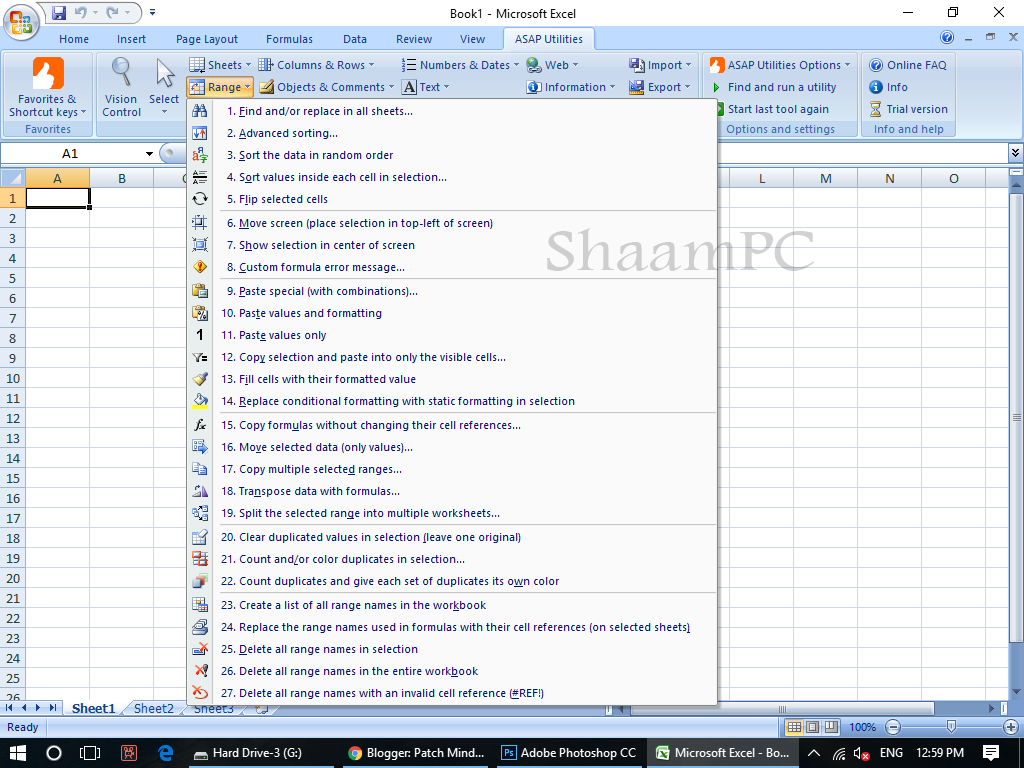The height and width of the screenshot is (768, 1024).
Task: Click the zoom out minus button
Action: pos(893,727)
